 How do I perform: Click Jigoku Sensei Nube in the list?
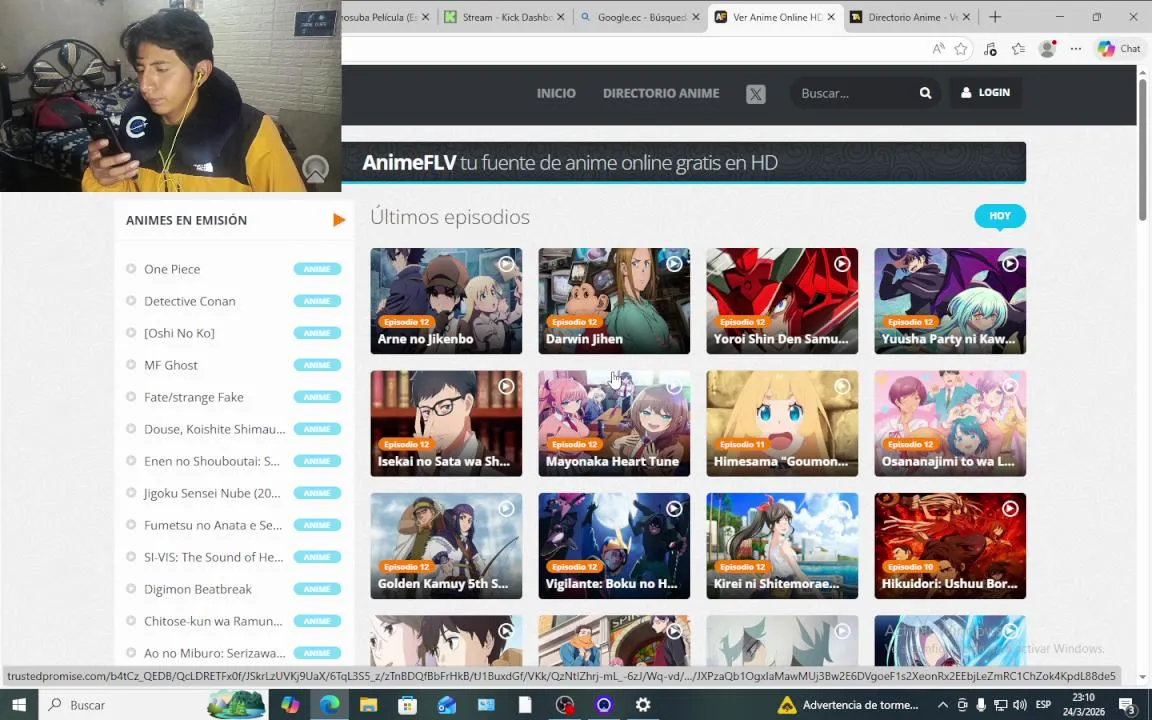pyautogui.click(x=212, y=493)
